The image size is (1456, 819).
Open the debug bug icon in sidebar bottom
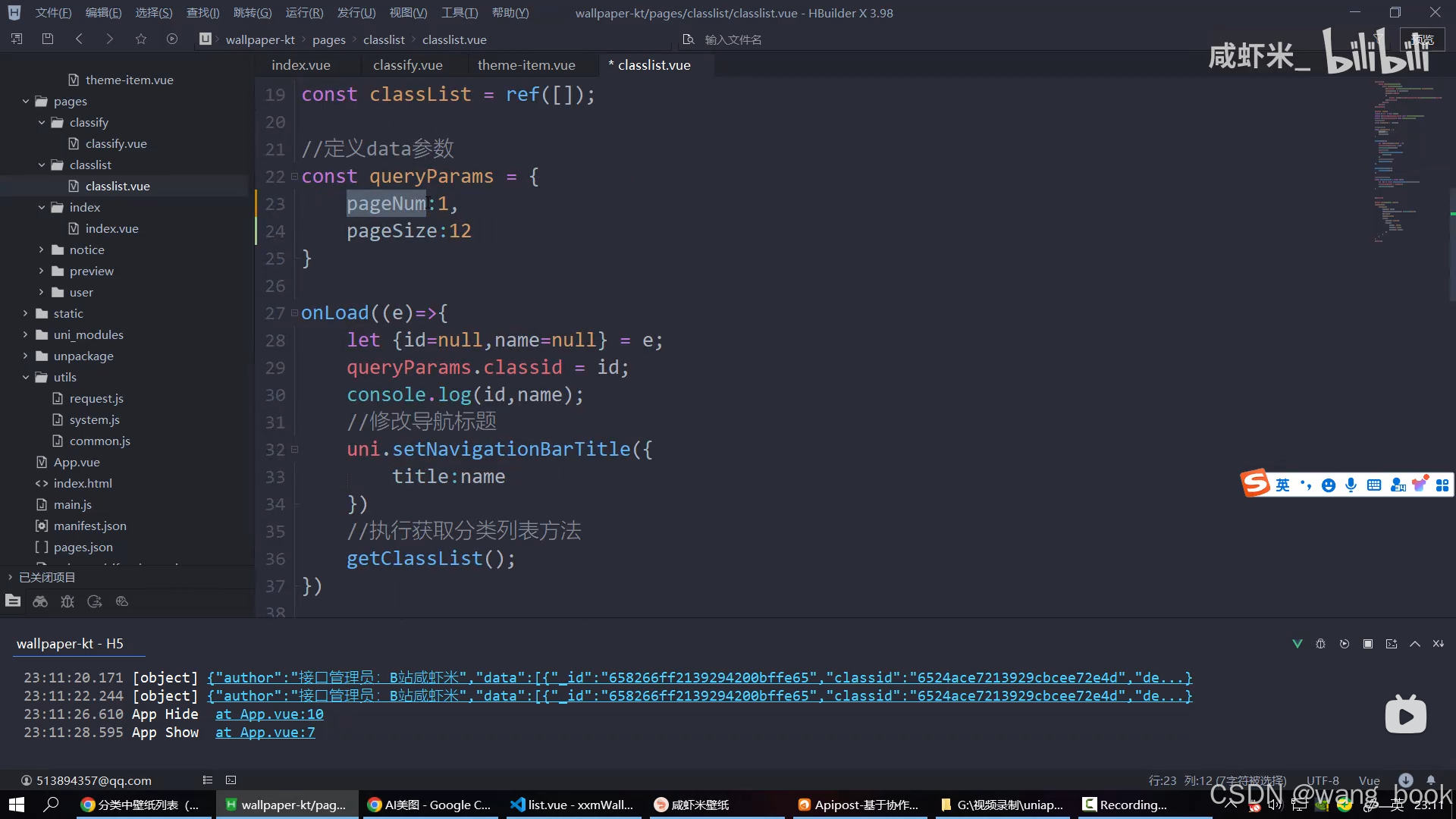click(67, 601)
